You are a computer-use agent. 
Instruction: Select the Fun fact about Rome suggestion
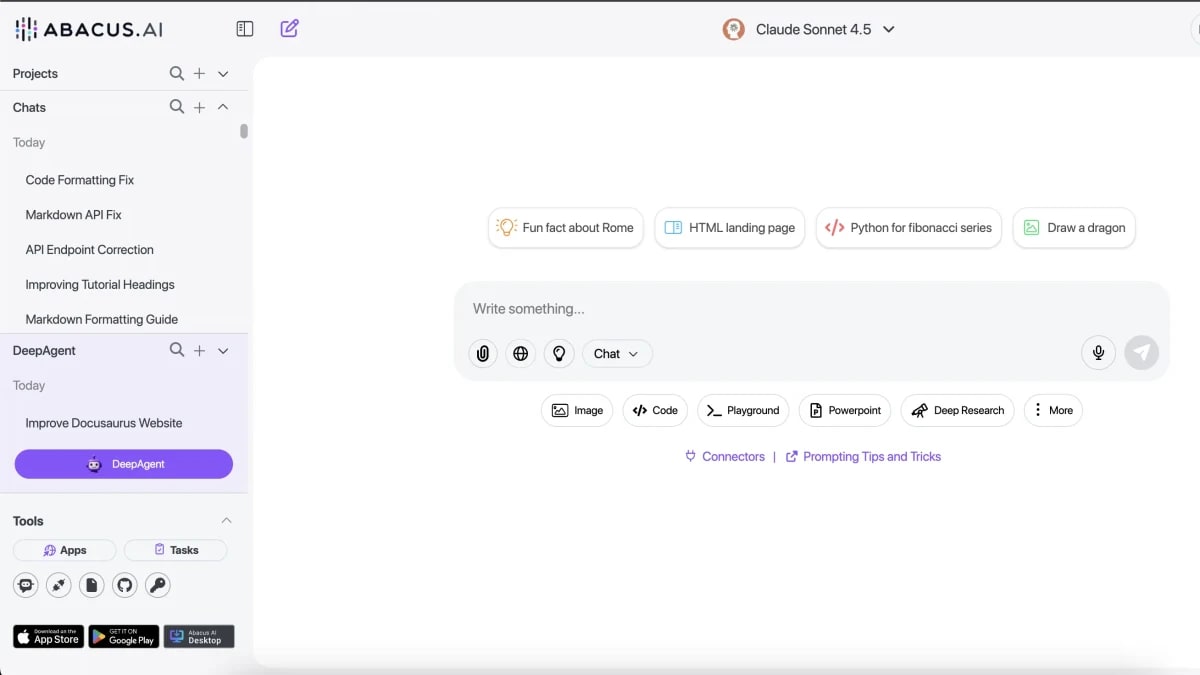(x=566, y=227)
